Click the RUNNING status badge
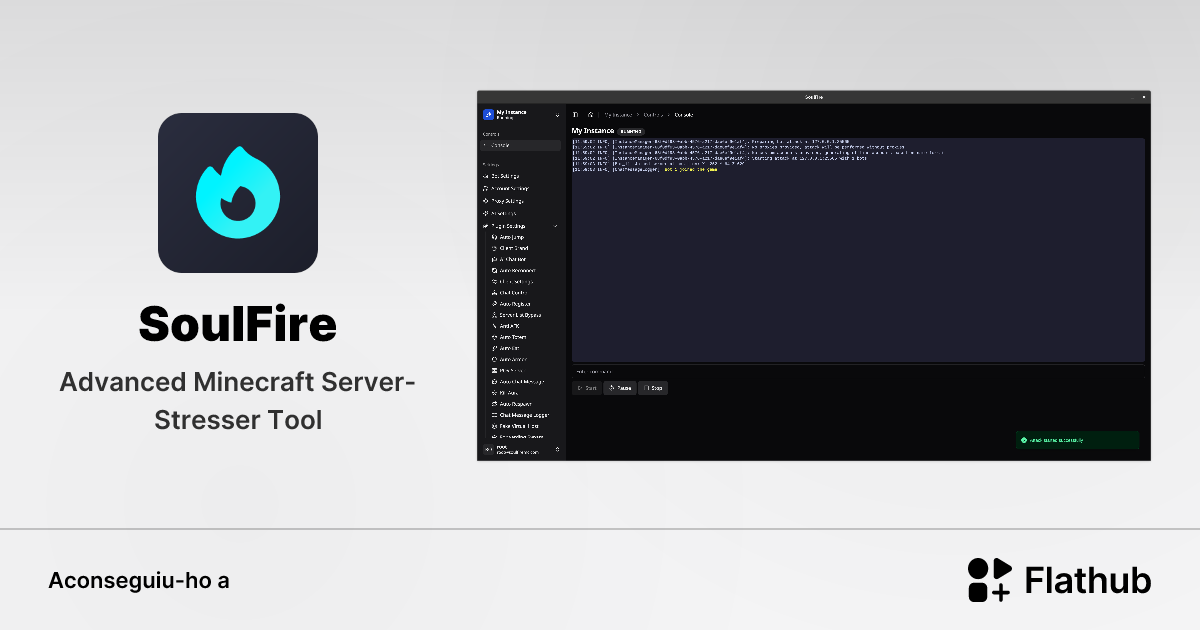This screenshot has height=630, width=1200. [x=631, y=131]
